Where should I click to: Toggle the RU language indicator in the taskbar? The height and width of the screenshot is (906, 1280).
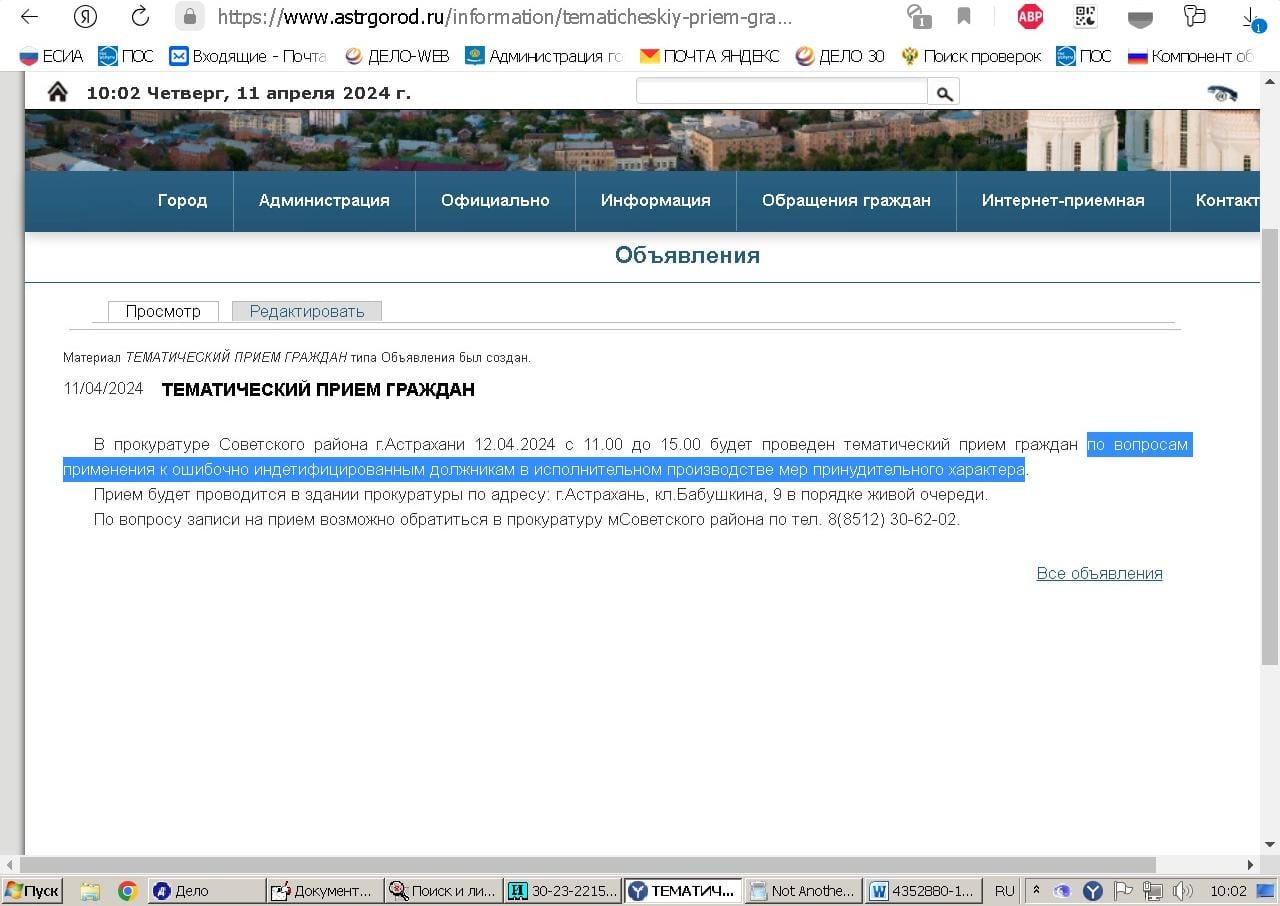(x=1004, y=890)
